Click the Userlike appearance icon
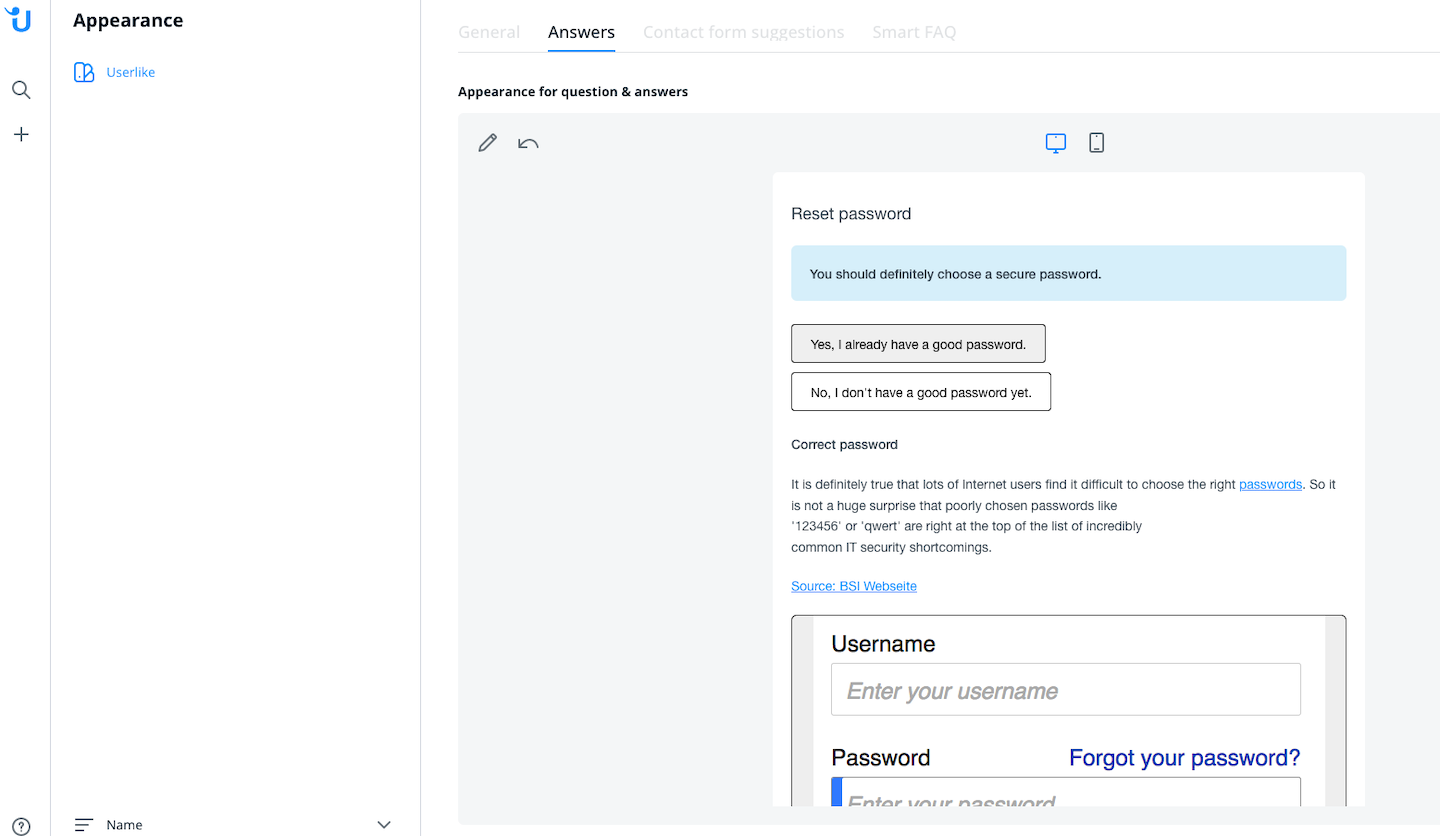 click(84, 72)
